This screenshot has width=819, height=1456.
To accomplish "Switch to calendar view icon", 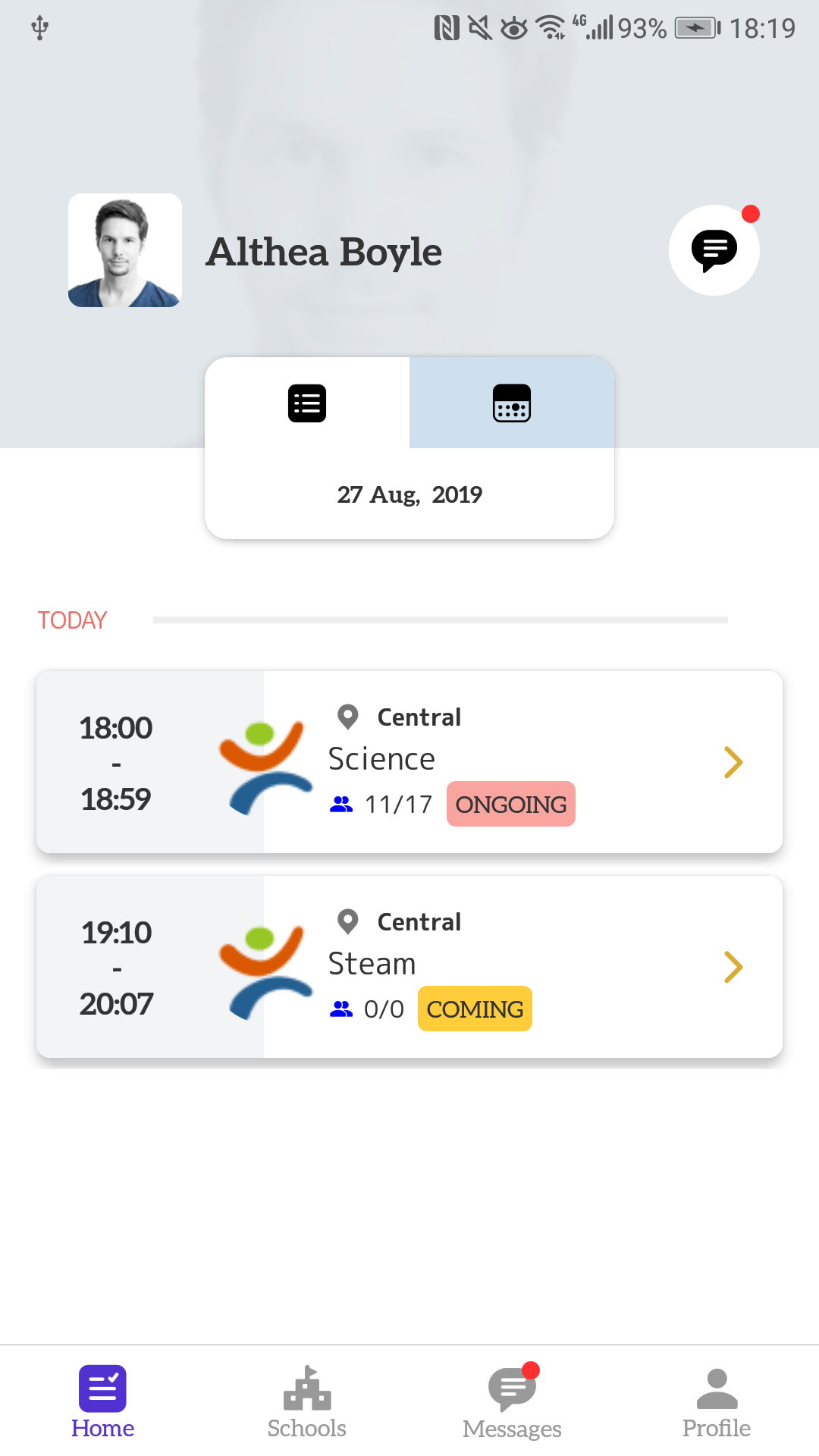I will click(512, 403).
